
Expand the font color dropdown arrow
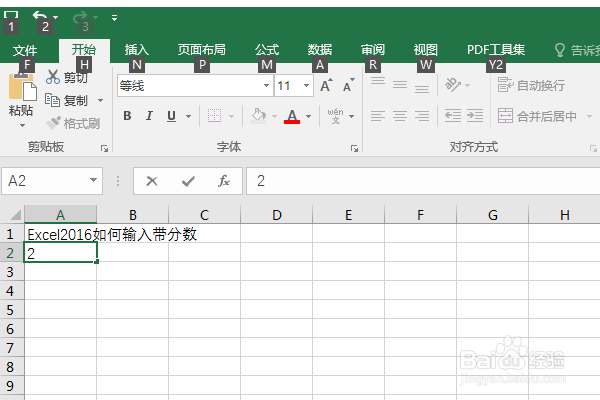308,116
